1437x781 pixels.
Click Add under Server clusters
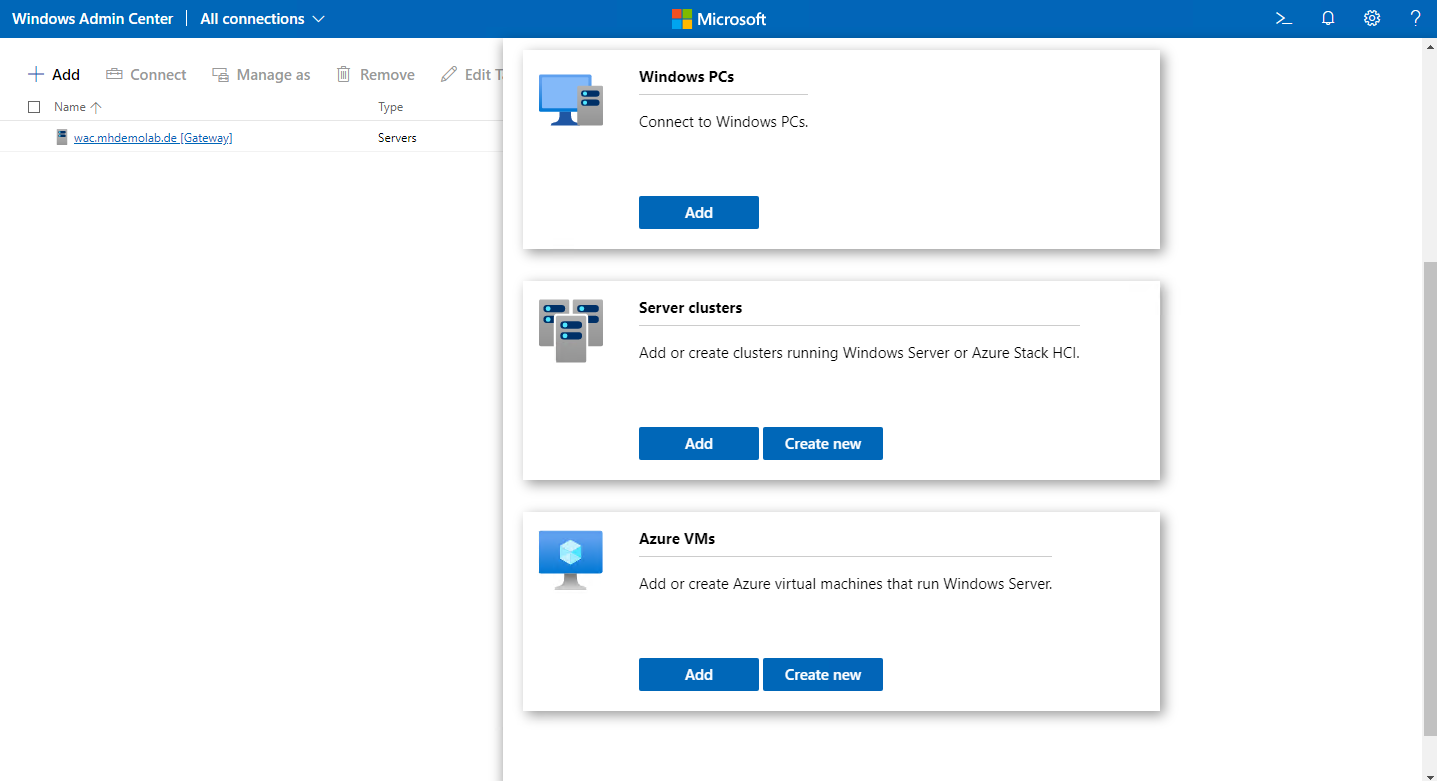click(x=699, y=443)
